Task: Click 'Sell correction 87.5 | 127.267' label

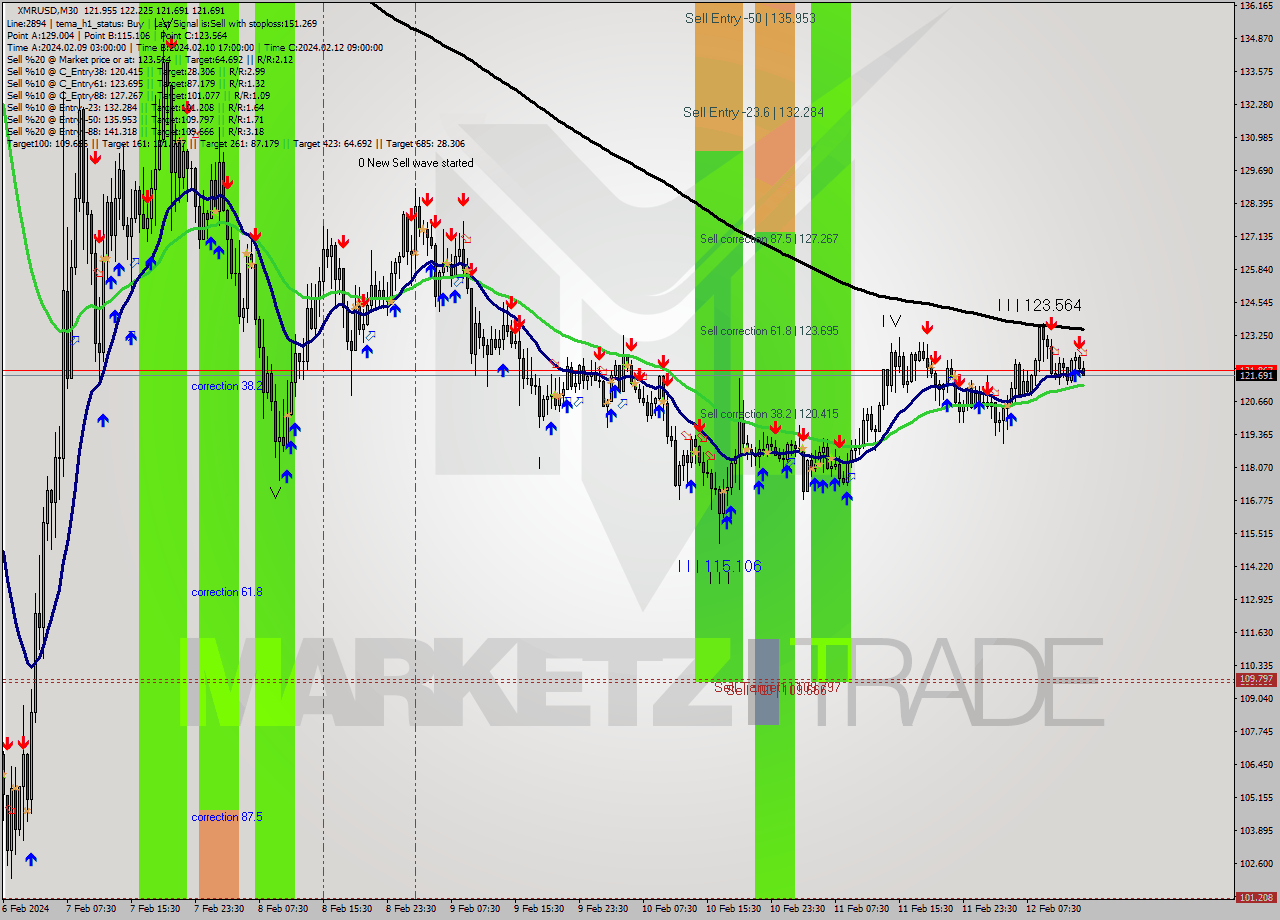Action: [x=769, y=239]
